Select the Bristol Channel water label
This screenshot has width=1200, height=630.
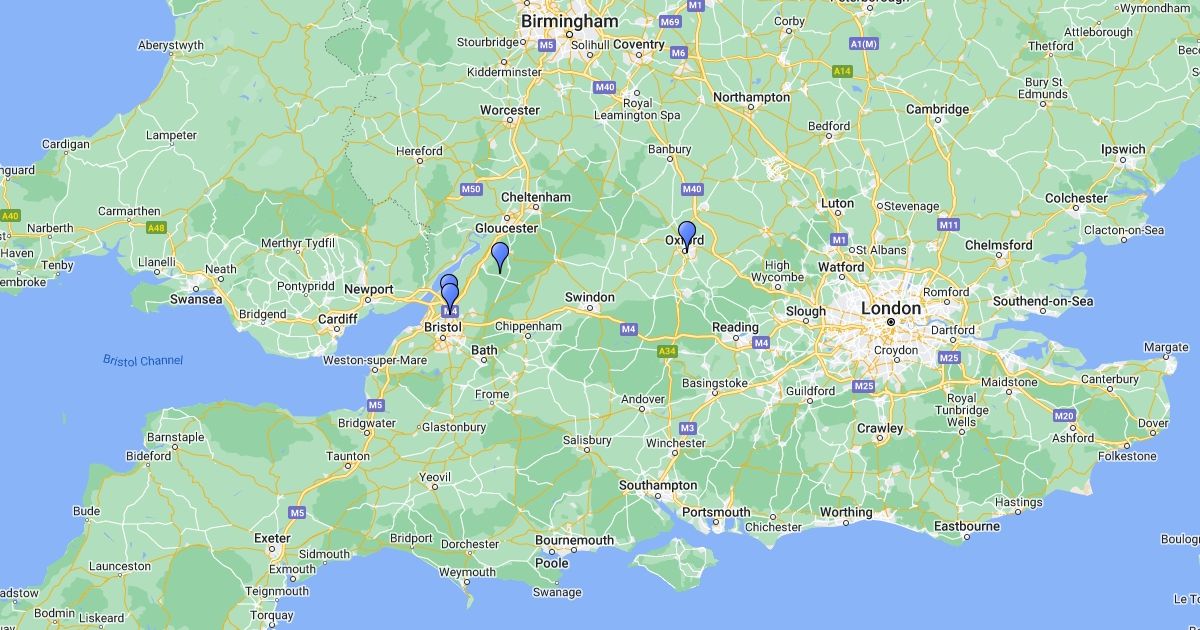[143, 360]
